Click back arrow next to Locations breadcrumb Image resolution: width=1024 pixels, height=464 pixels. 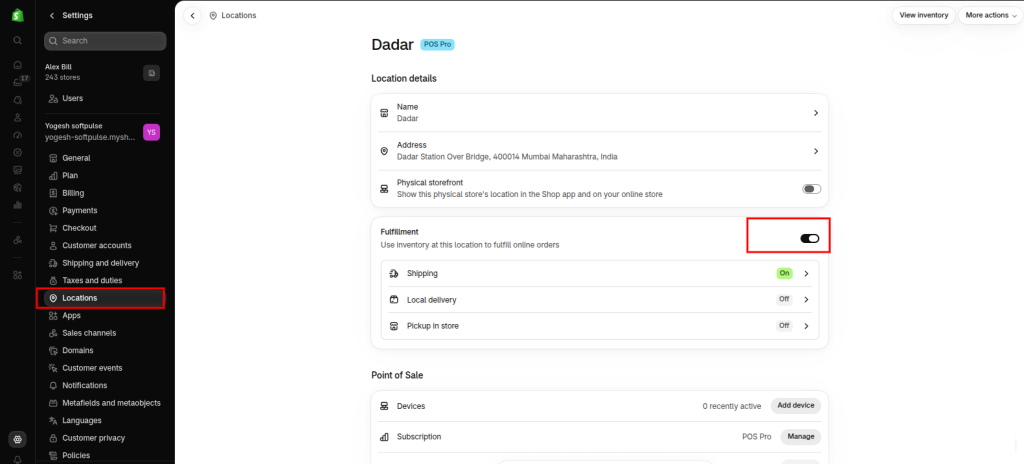192,16
